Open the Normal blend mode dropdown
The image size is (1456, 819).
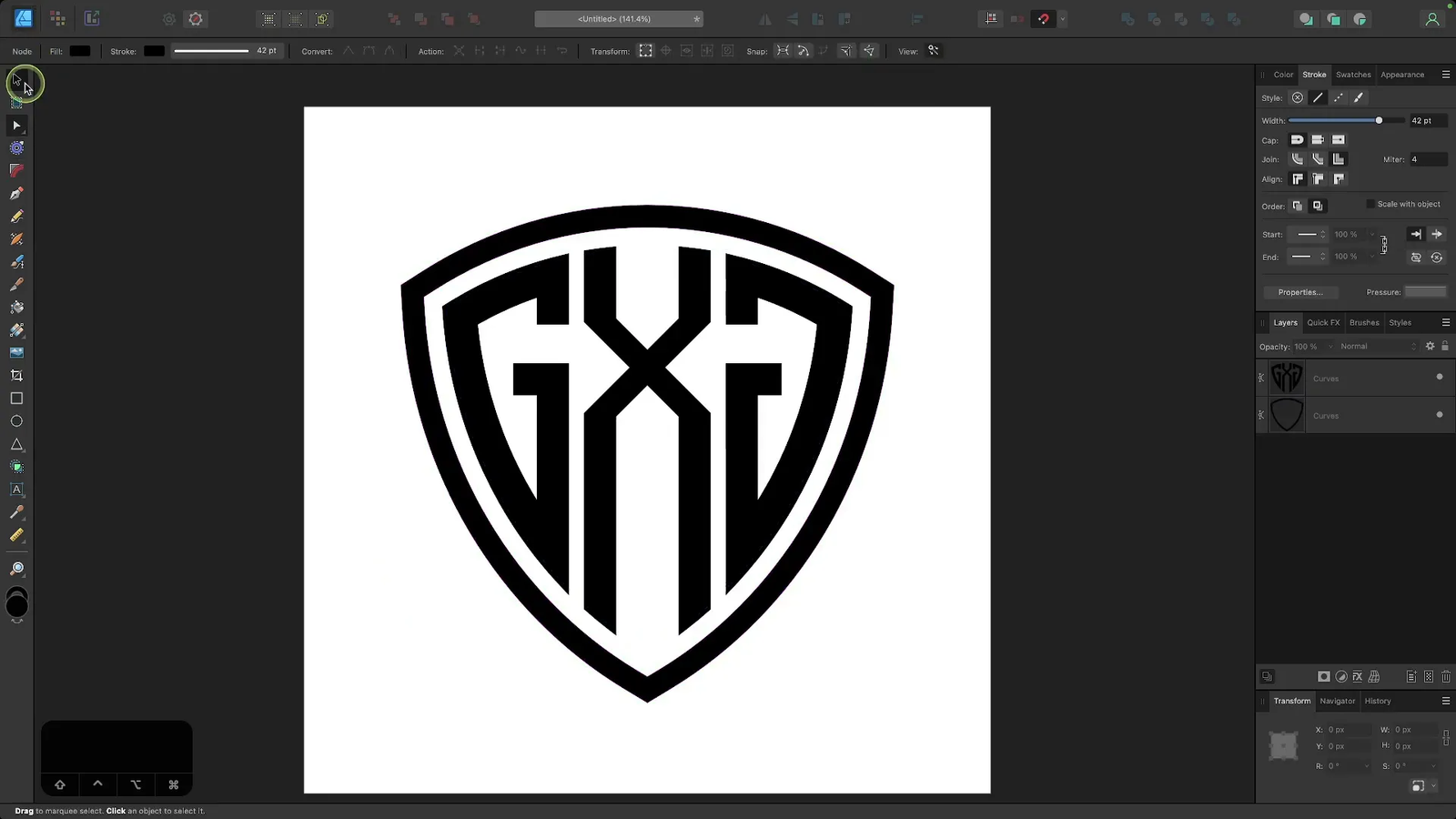[1378, 347]
